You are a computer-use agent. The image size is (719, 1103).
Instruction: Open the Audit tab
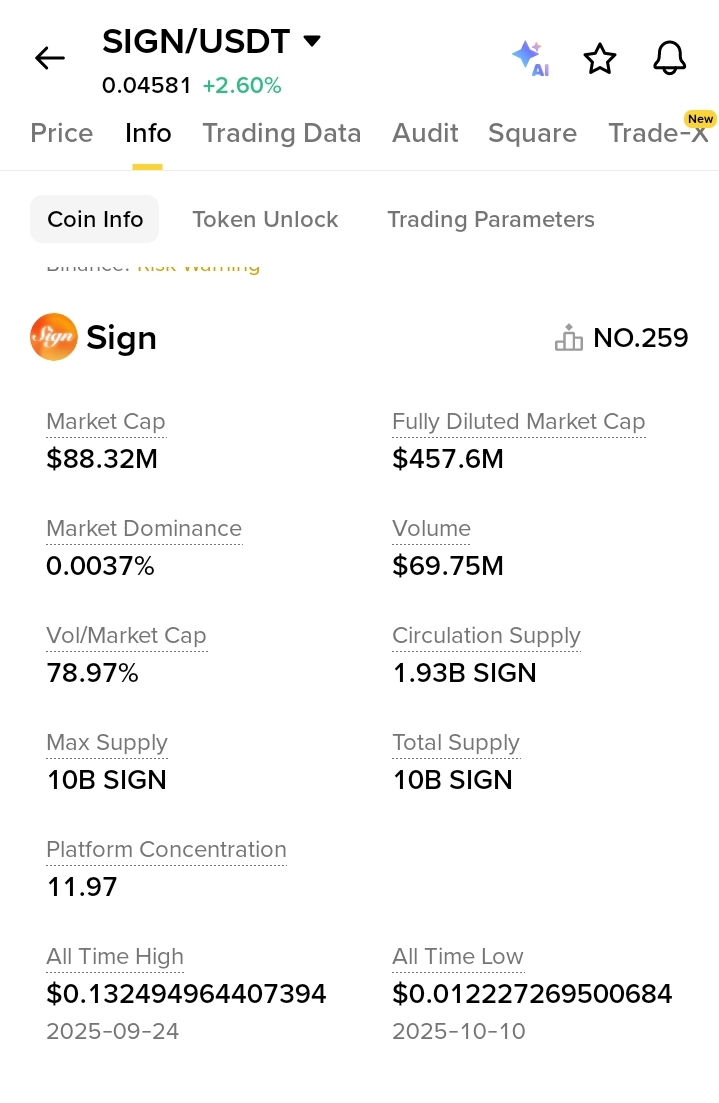[425, 133]
